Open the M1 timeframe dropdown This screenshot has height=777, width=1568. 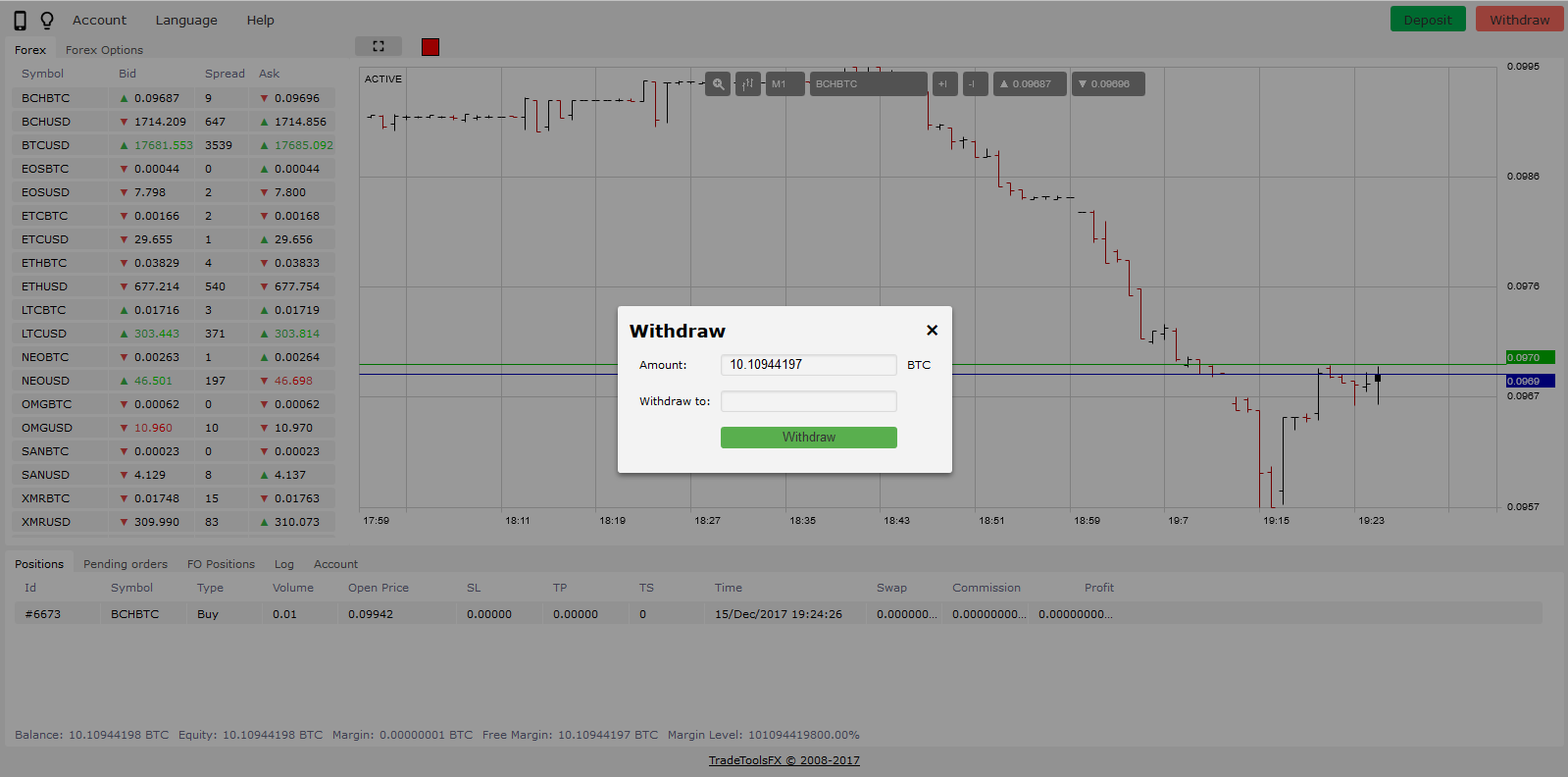point(784,84)
